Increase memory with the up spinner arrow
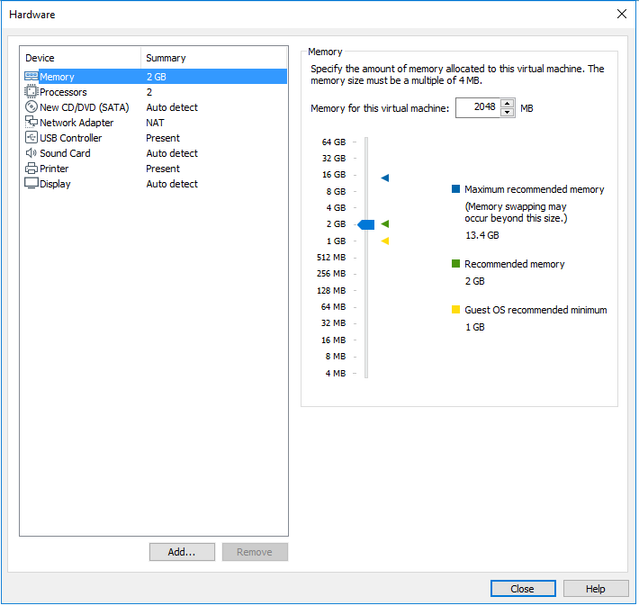 point(507,103)
